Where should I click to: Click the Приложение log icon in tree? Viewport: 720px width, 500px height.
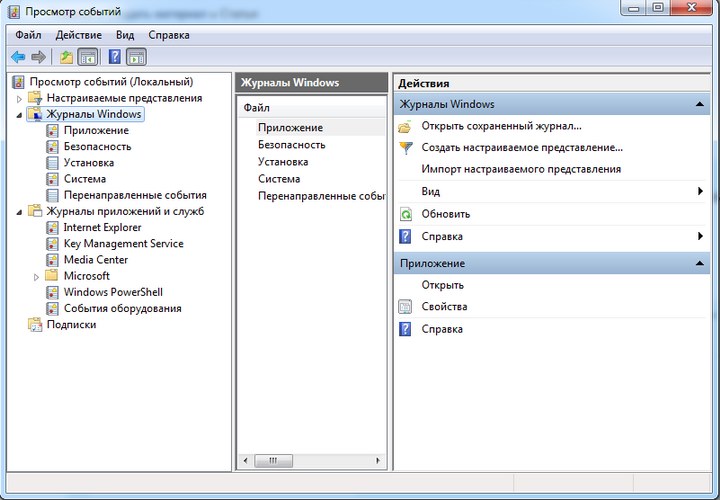[x=52, y=131]
